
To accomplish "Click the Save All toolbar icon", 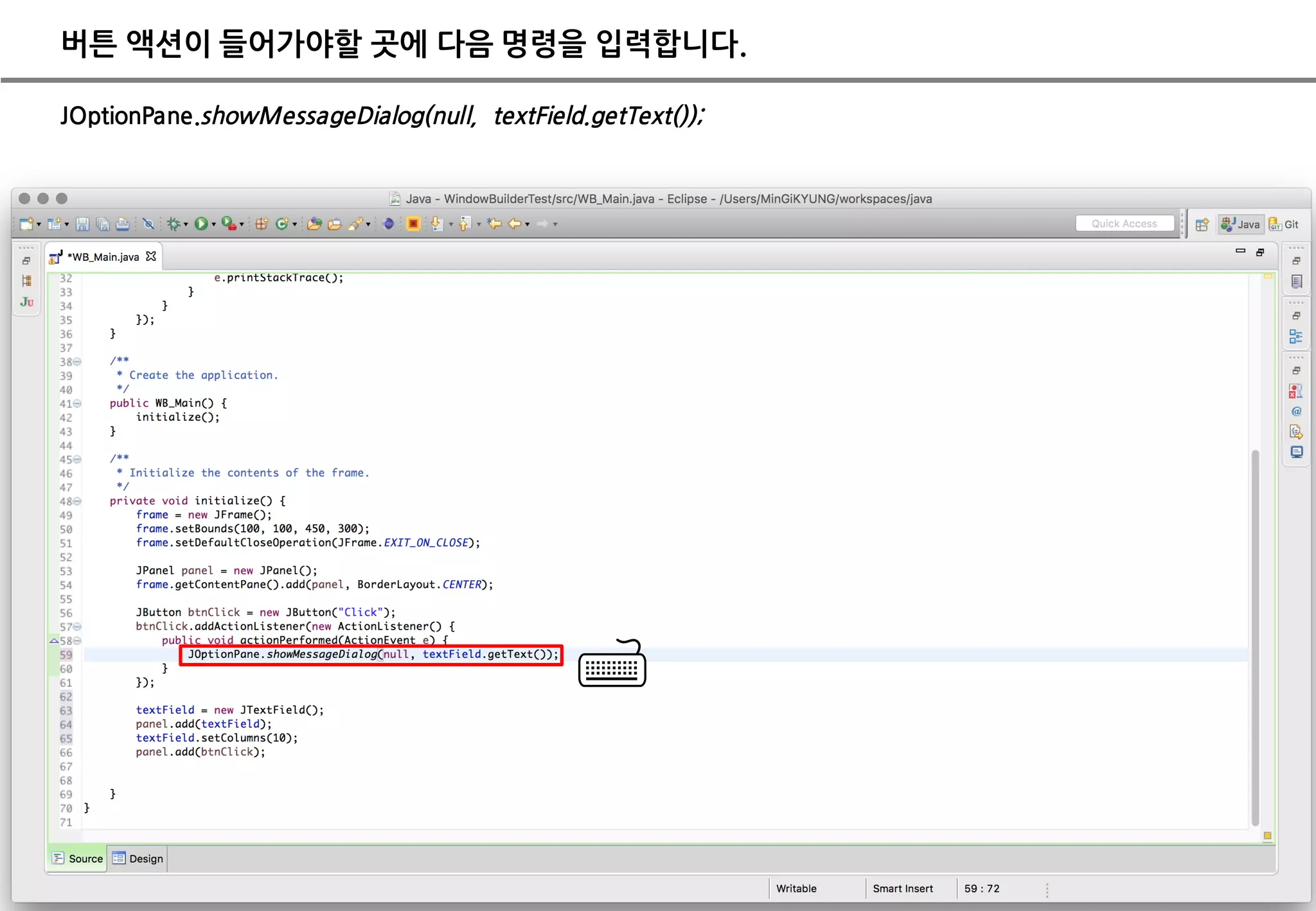I will point(102,224).
